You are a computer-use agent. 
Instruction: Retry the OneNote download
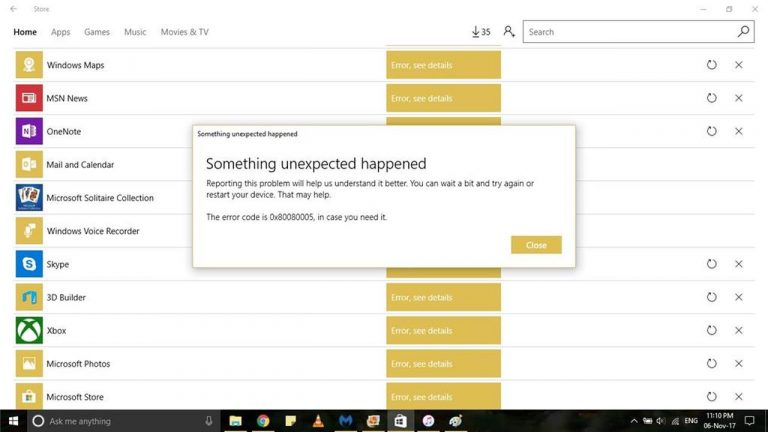coord(712,131)
